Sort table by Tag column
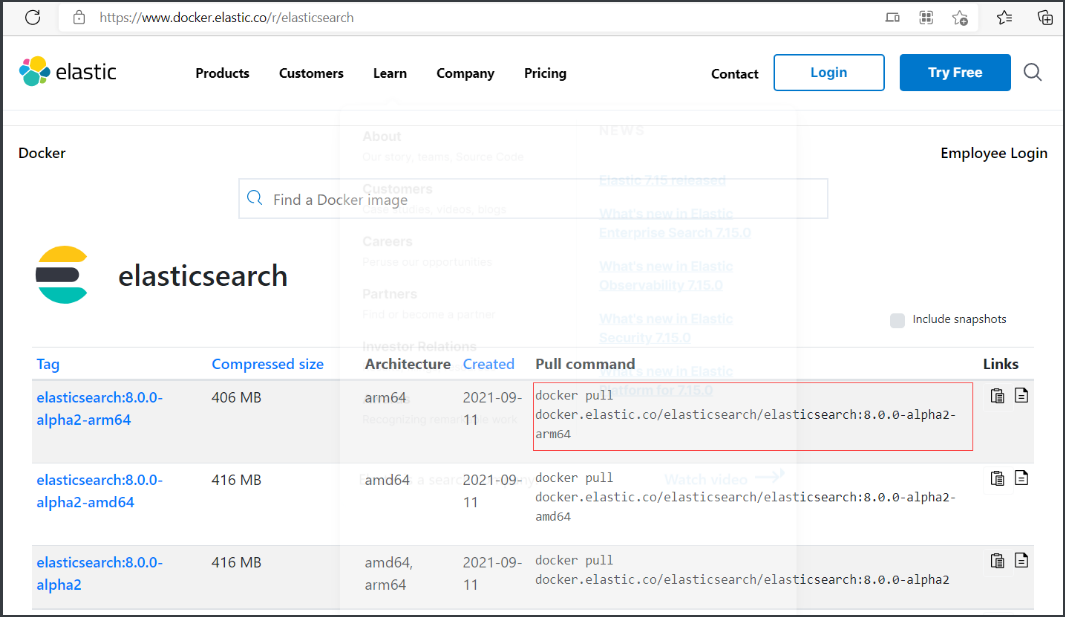 point(48,364)
